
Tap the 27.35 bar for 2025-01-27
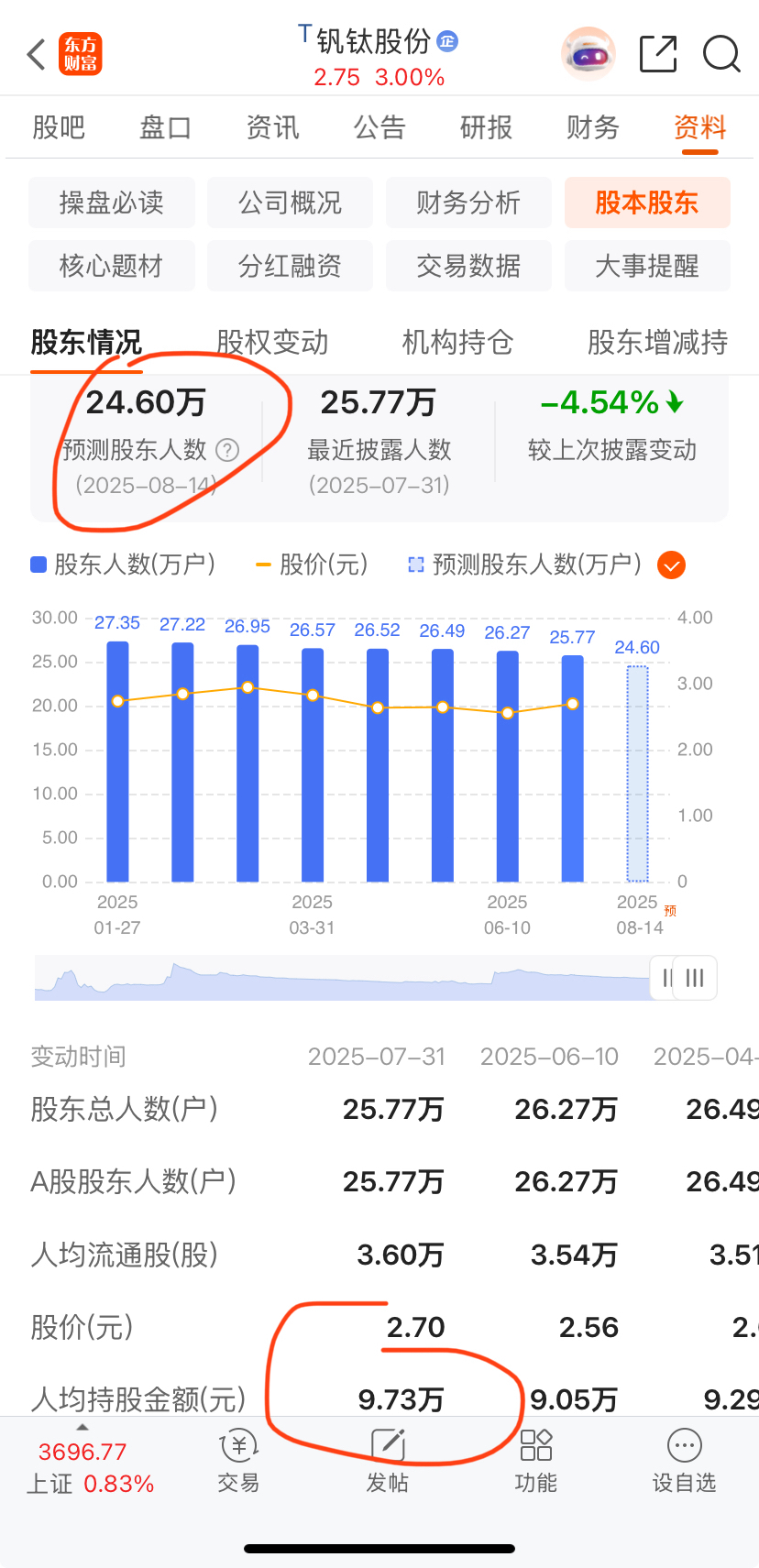point(117,762)
